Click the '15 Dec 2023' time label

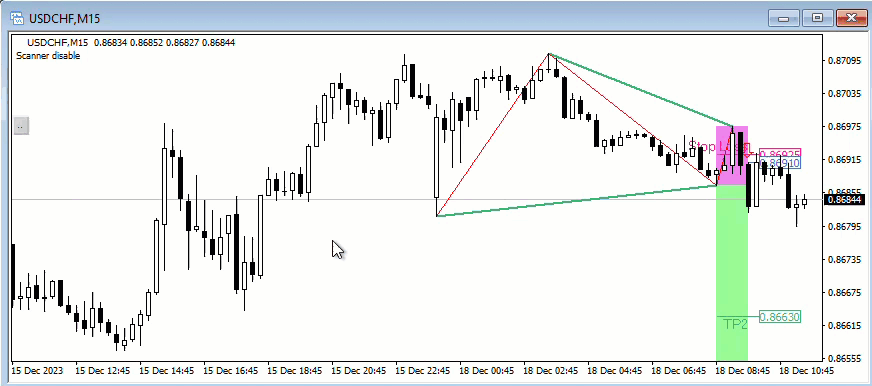pyautogui.click(x=37, y=370)
